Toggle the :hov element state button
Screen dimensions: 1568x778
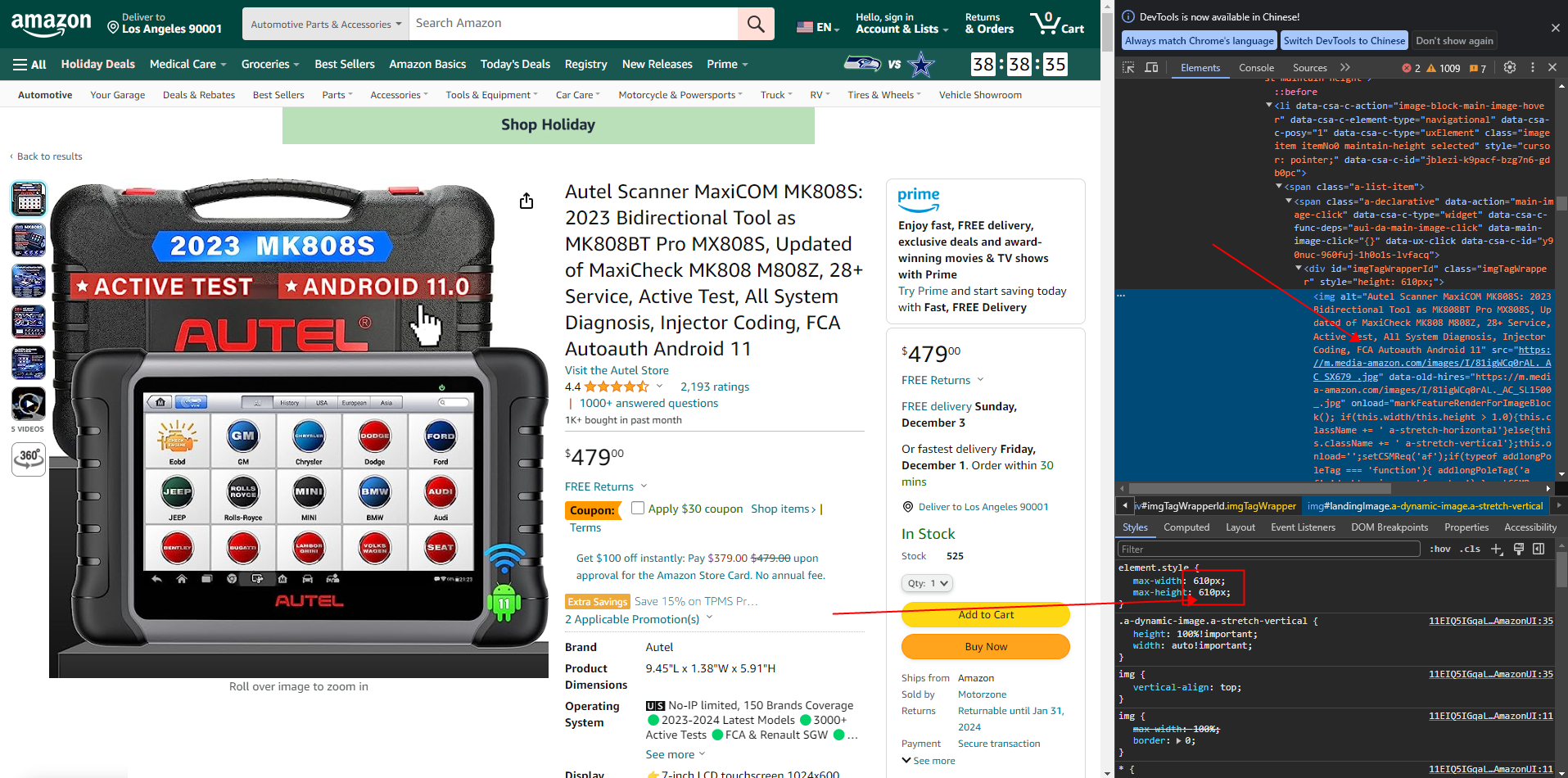click(x=1440, y=549)
